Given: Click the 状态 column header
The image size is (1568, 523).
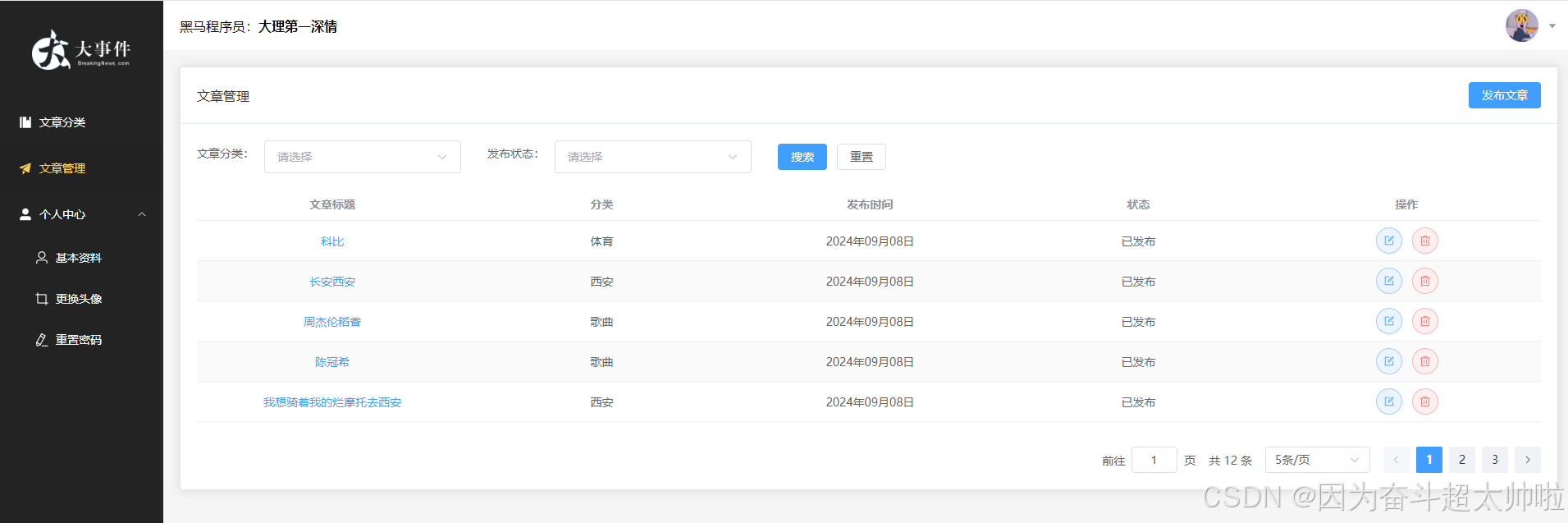Looking at the screenshot, I should click(1138, 204).
